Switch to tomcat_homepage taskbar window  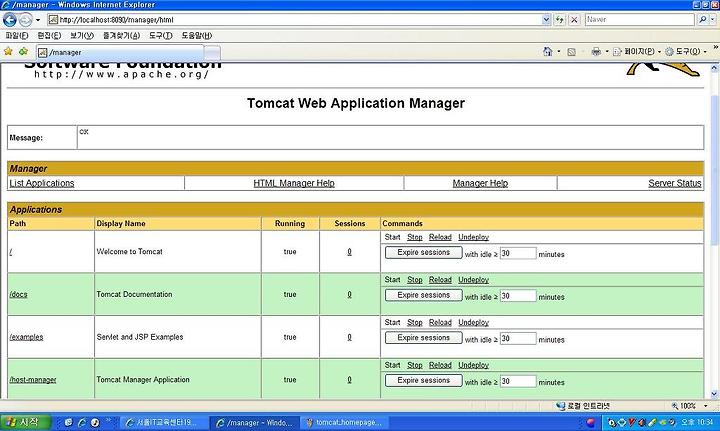344,423
